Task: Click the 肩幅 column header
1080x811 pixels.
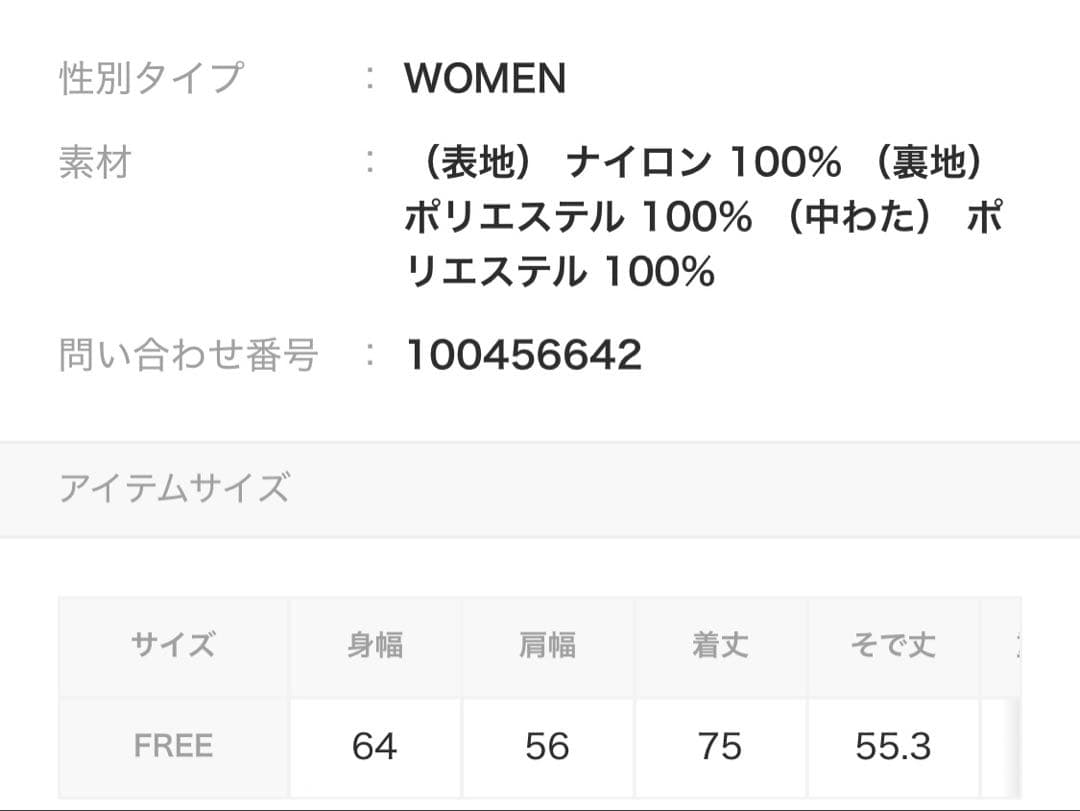Action: [x=547, y=645]
